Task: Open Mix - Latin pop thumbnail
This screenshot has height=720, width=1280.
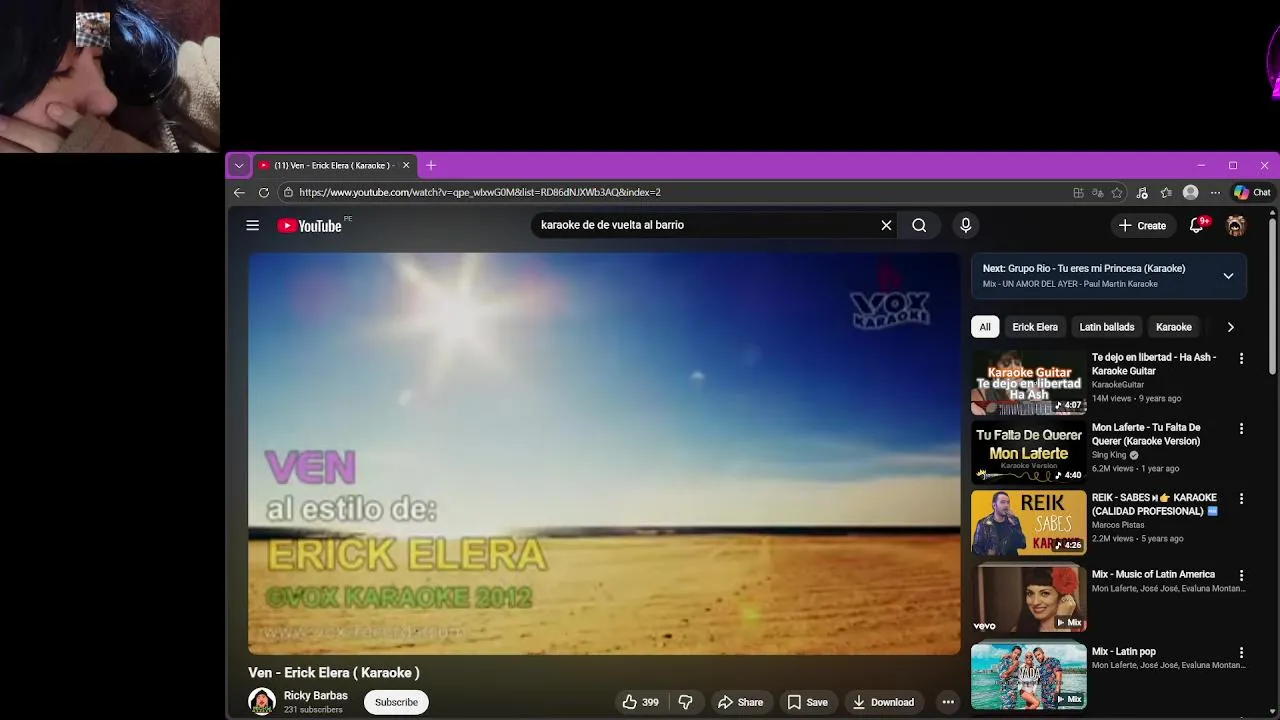Action: click(x=1028, y=675)
